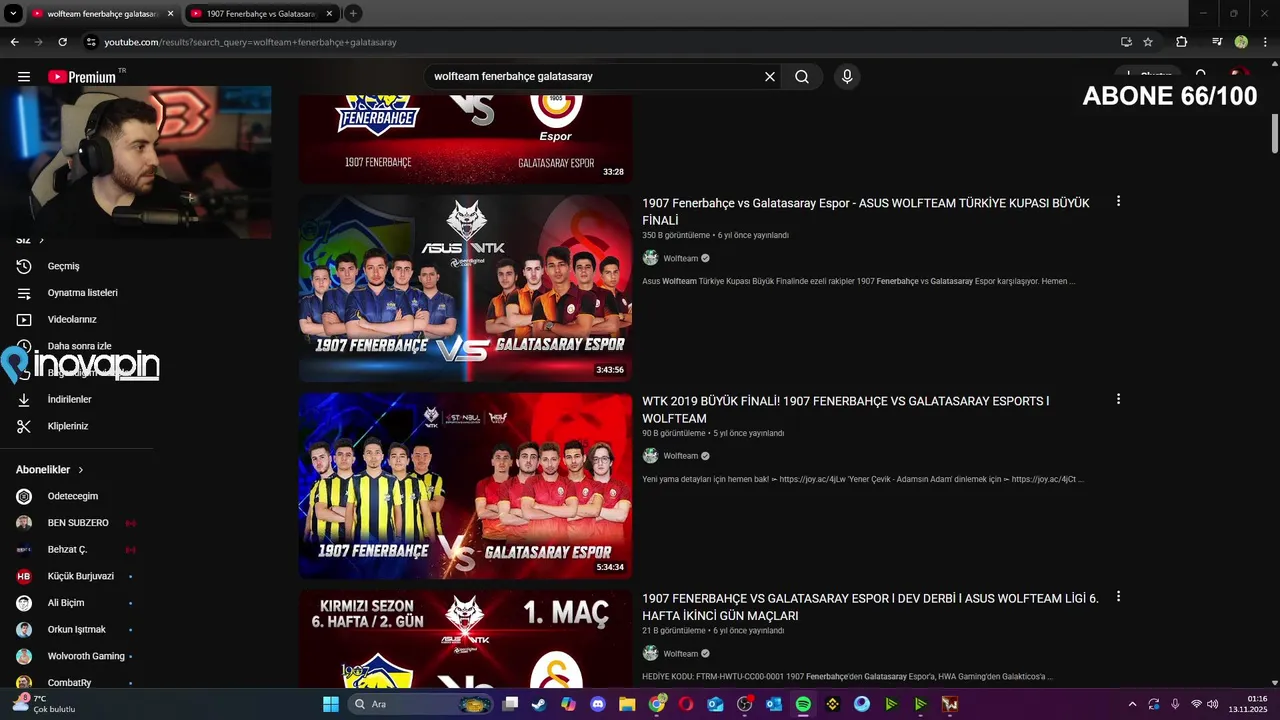Click the 5:34:34 video thumbnail
Image resolution: width=1280 pixels, height=720 pixels.
tap(465, 486)
